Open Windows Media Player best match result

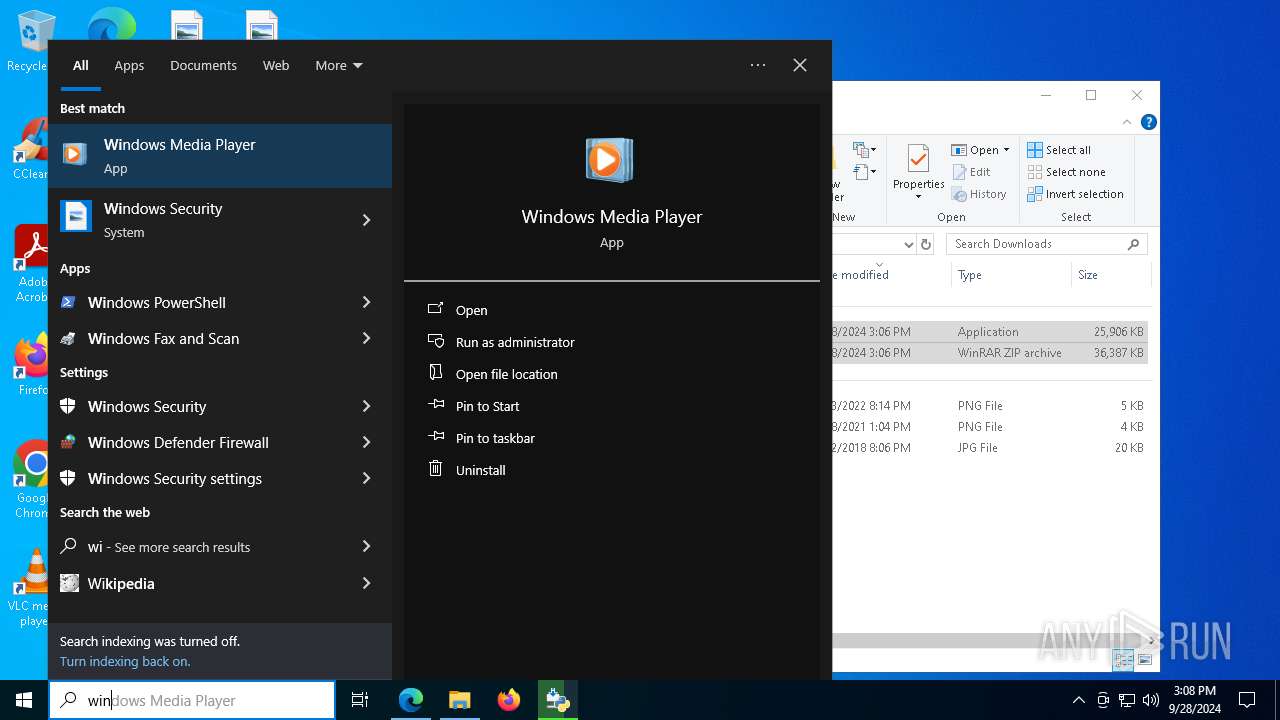point(220,156)
